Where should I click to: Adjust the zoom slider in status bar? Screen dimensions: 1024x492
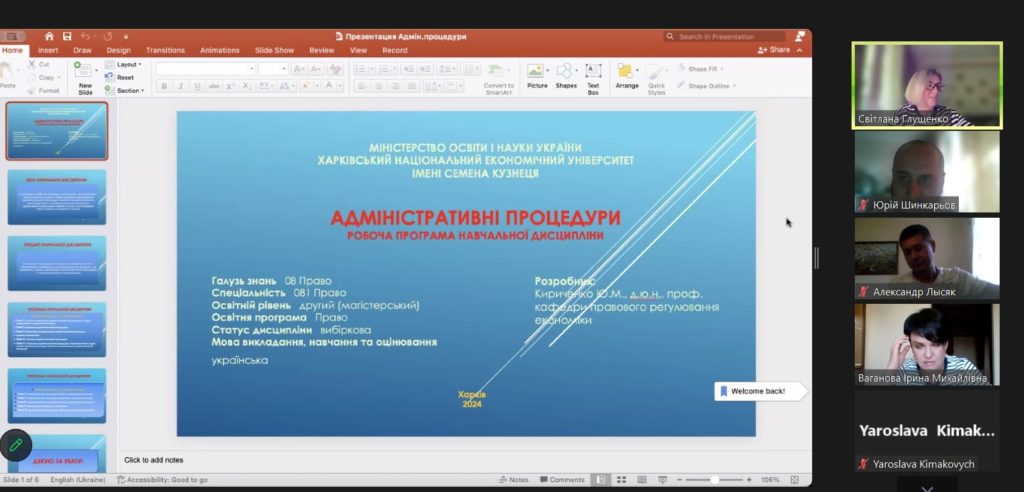click(x=715, y=480)
